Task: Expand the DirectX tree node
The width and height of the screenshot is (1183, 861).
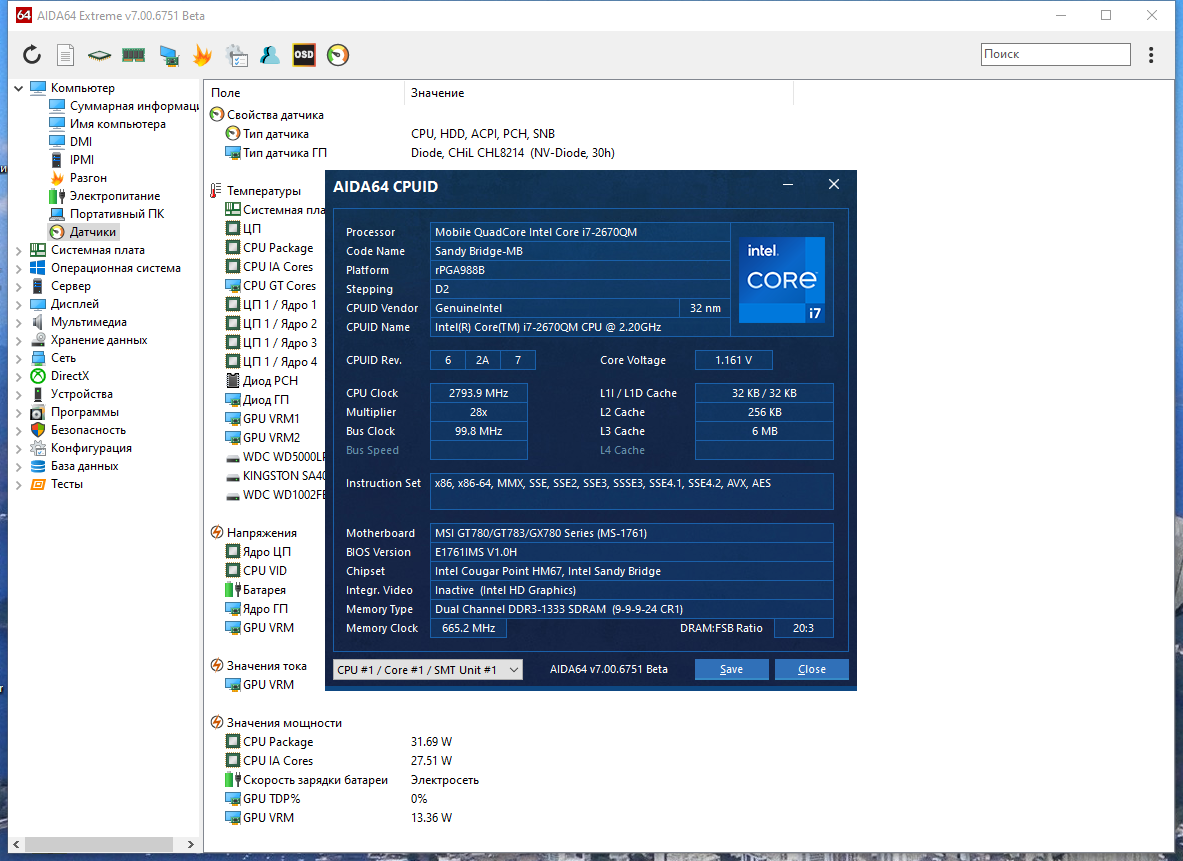Action: pos(18,377)
